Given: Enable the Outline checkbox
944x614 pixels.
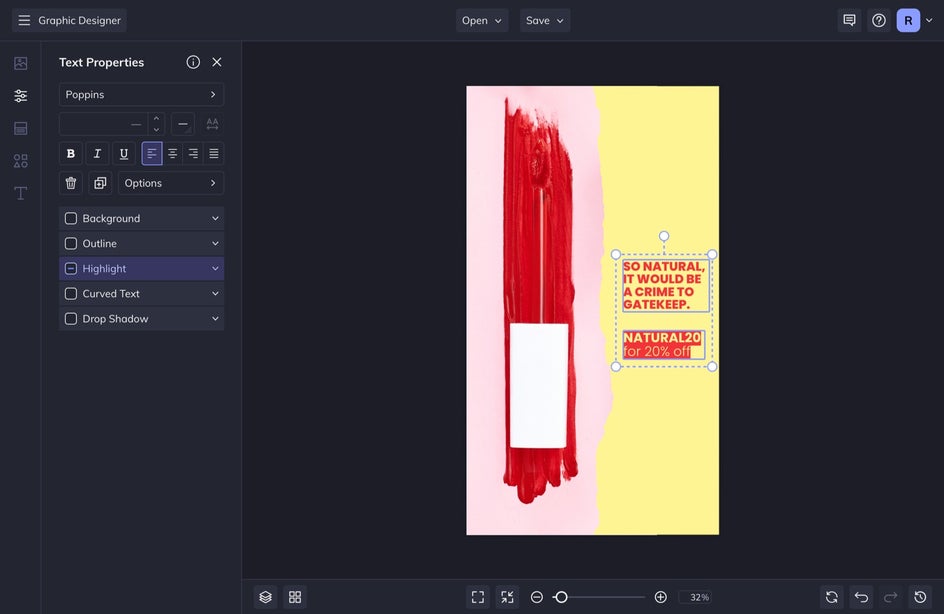Looking at the screenshot, I should click(71, 244).
